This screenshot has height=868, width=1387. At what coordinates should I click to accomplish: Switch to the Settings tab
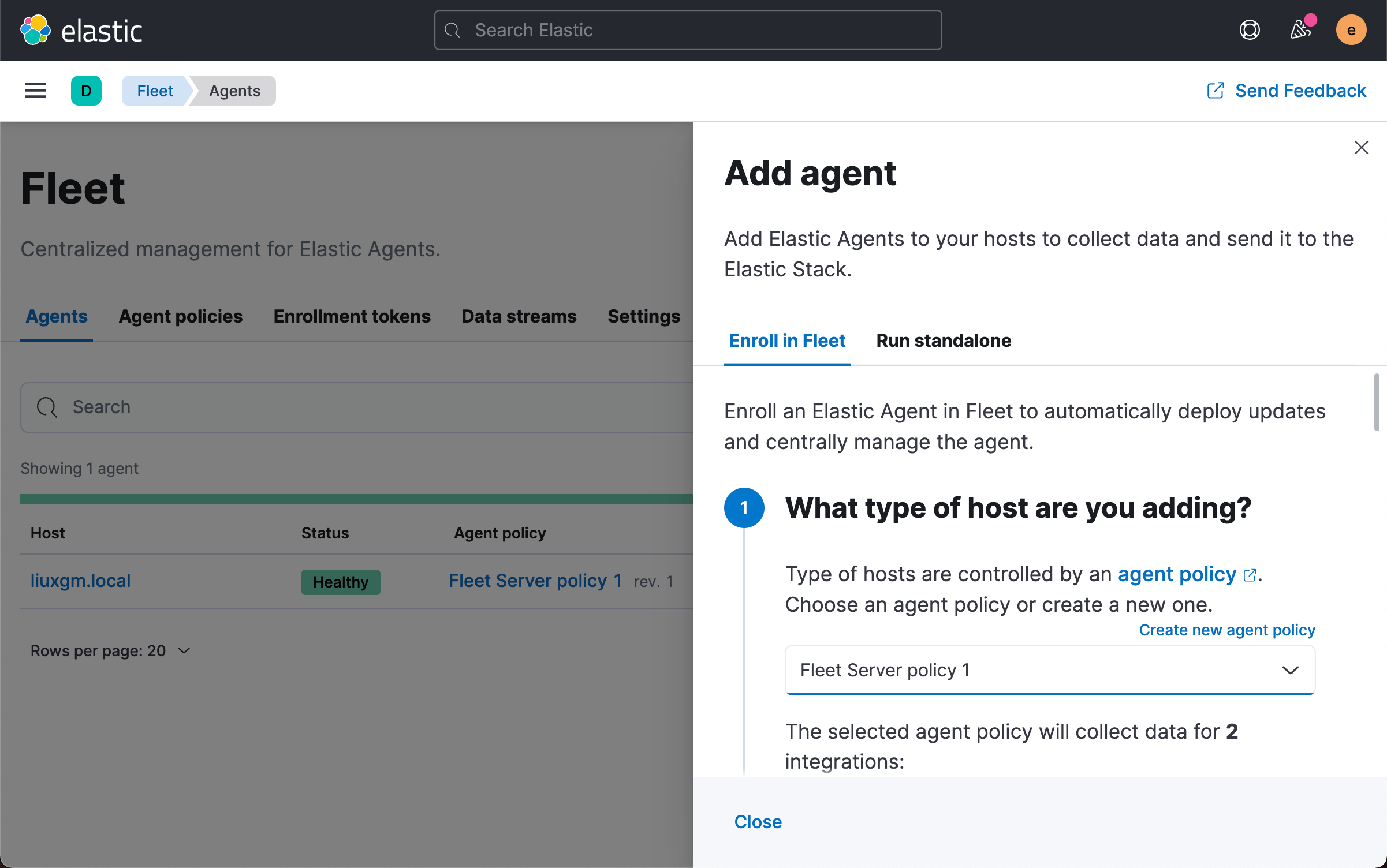643,316
